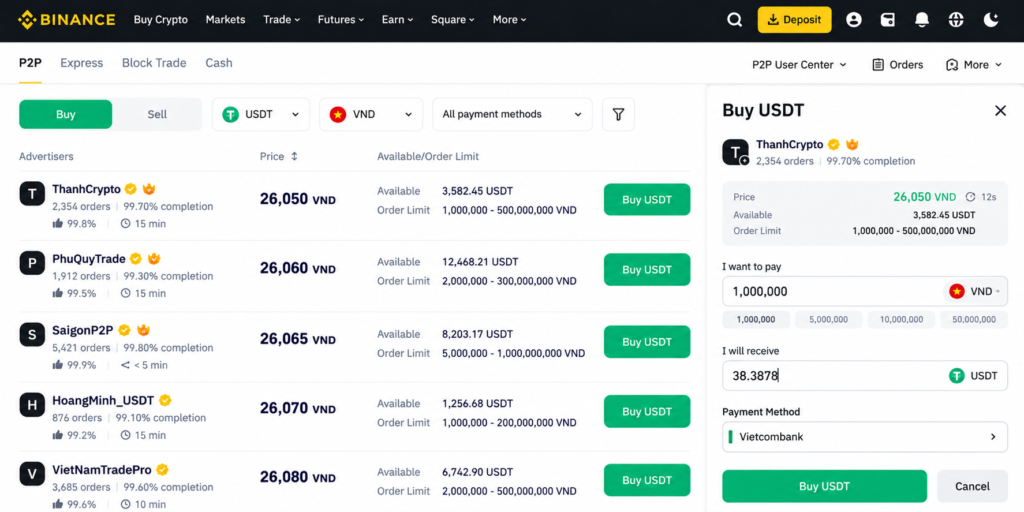
Task: Sort by the Price arrows icon
Action: pyautogui.click(x=295, y=157)
